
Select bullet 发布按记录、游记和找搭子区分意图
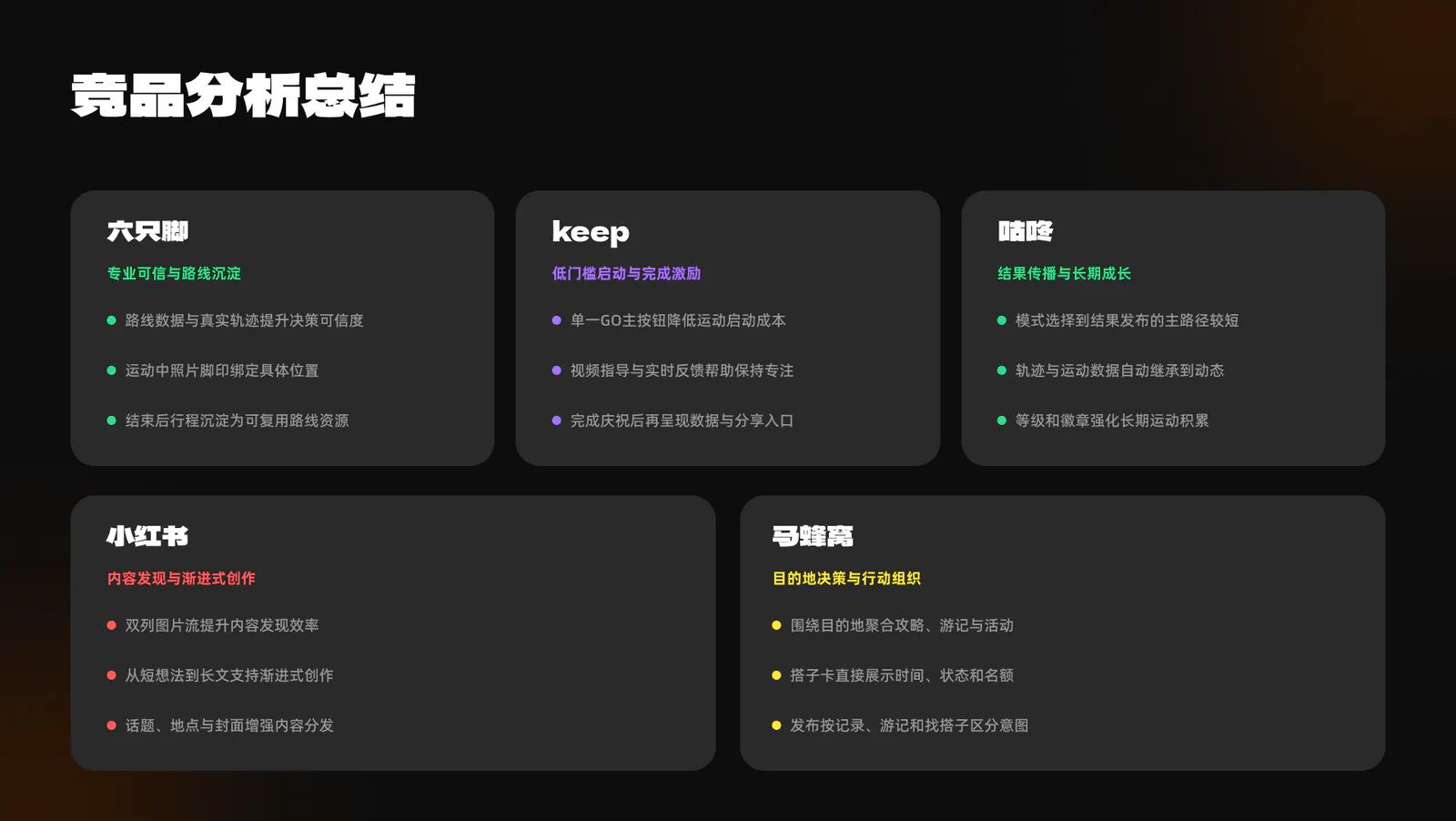(x=909, y=725)
